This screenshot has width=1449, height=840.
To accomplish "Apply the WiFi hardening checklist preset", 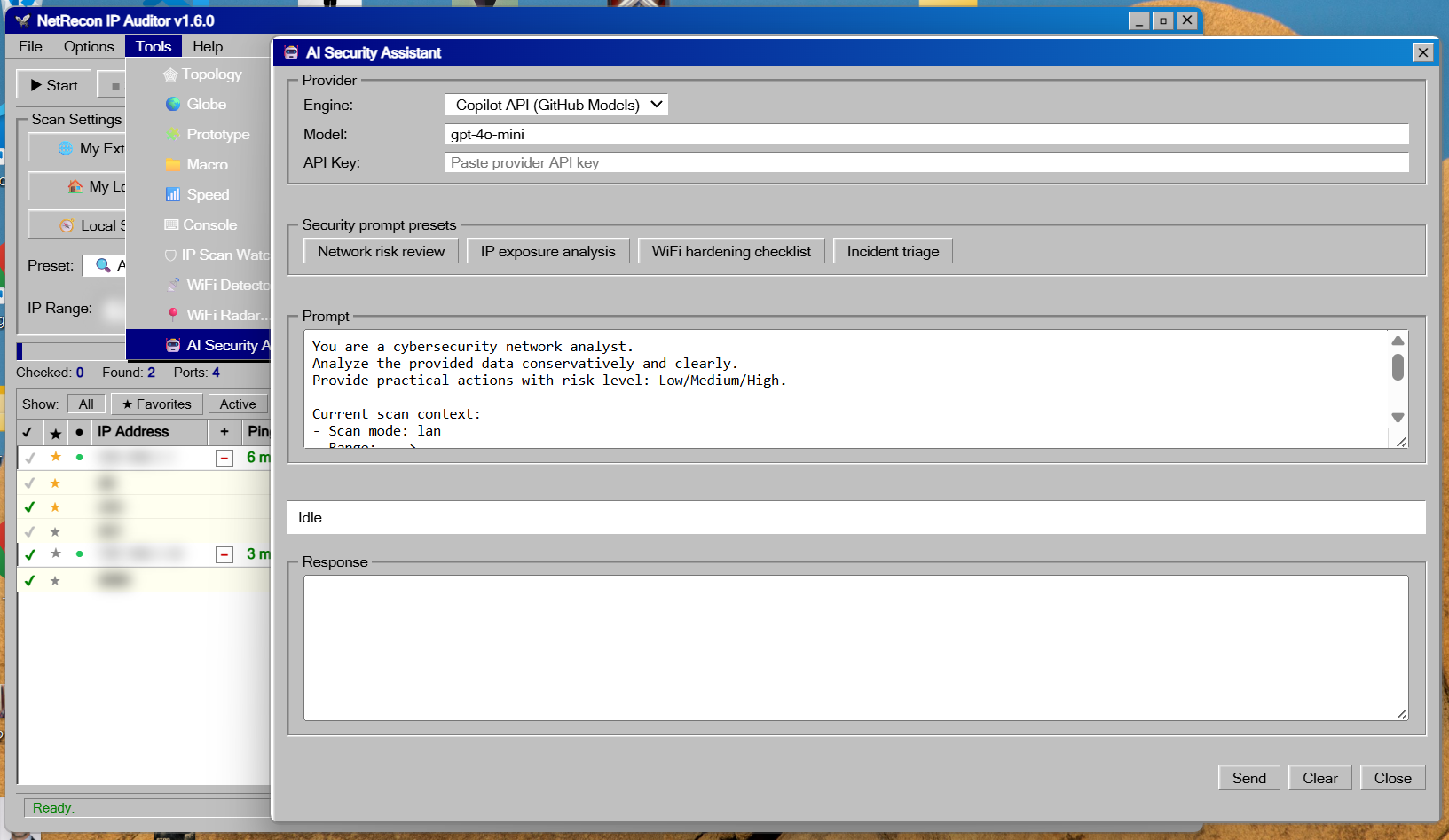I will (731, 251).
